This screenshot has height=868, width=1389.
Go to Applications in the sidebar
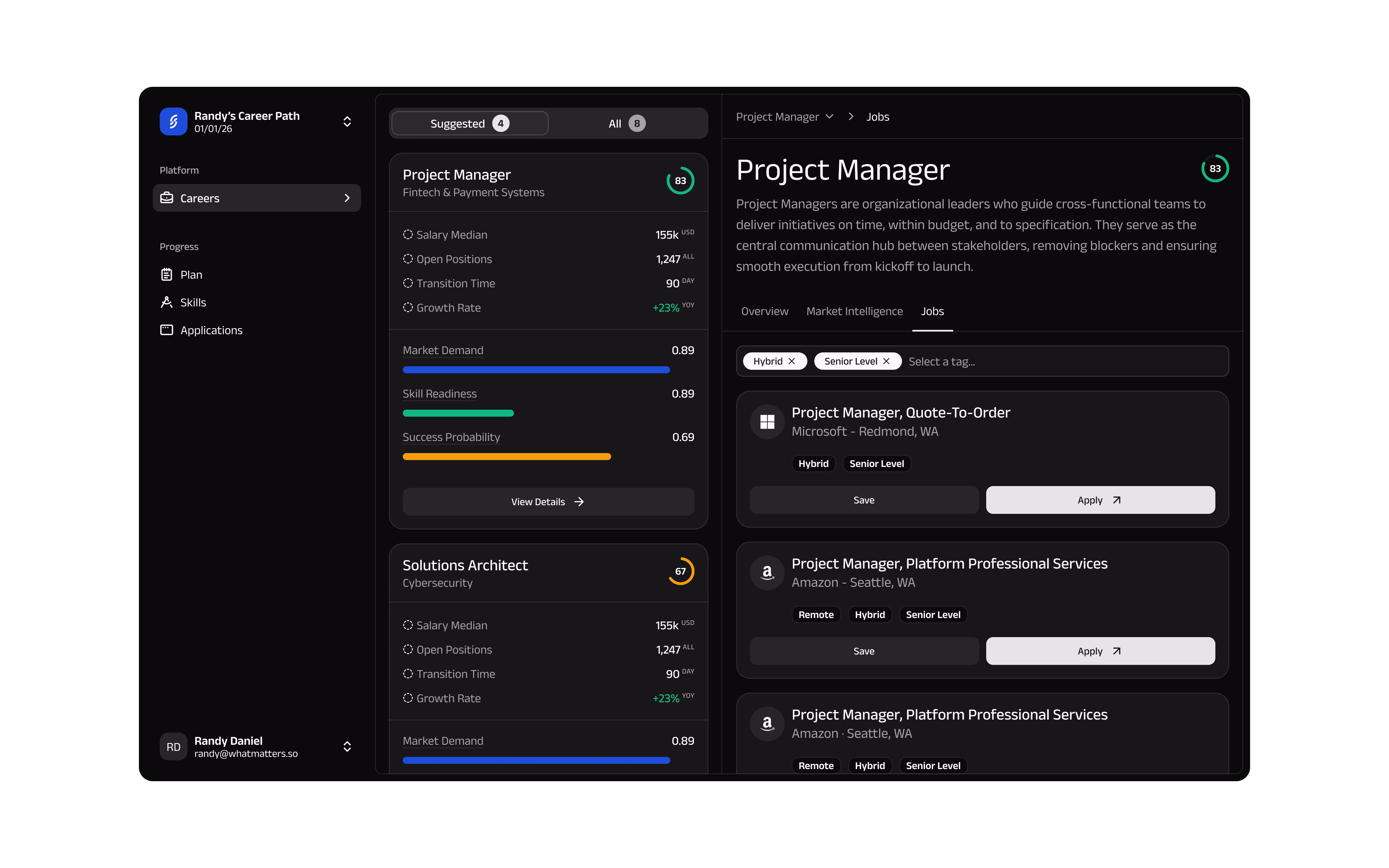pyautogui.click(x=257, y=330)
